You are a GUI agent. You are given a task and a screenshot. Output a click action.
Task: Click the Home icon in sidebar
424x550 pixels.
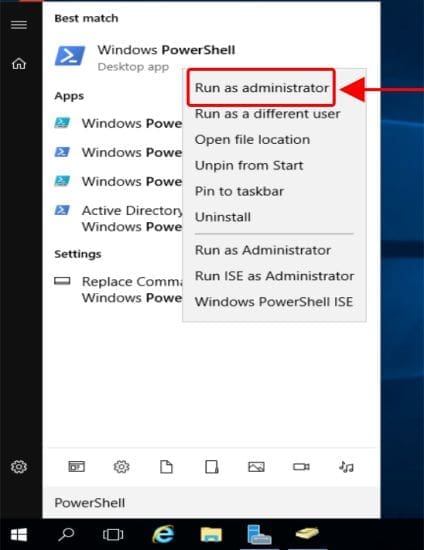pos(19,64)
